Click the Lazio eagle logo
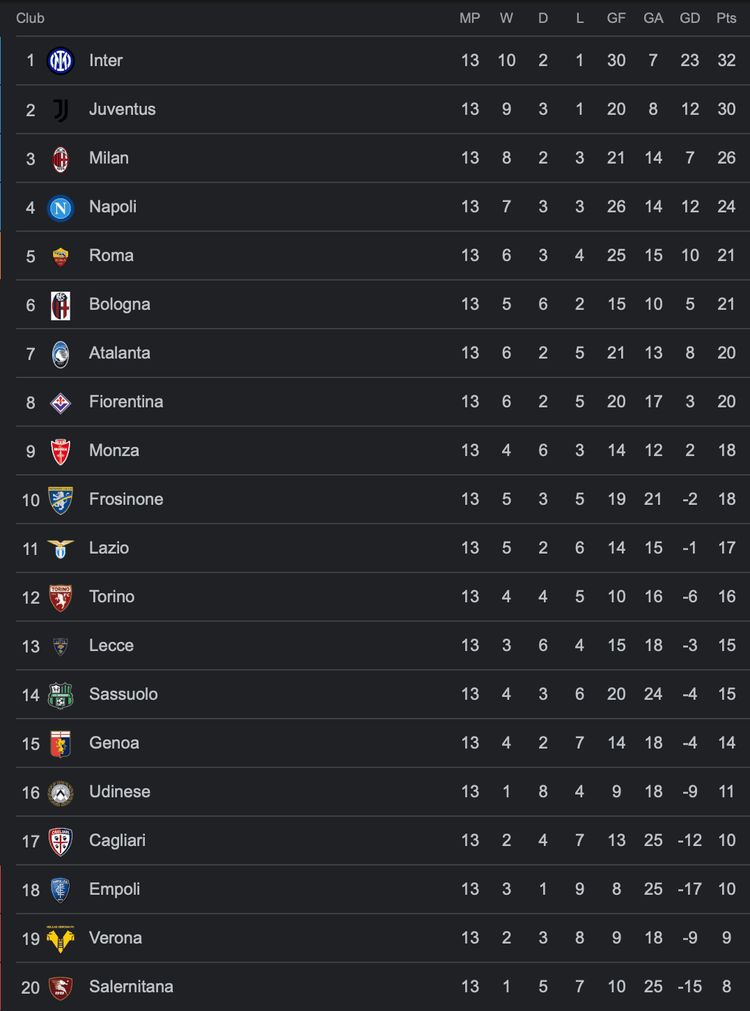750x1011 pixels. point(61,549)
